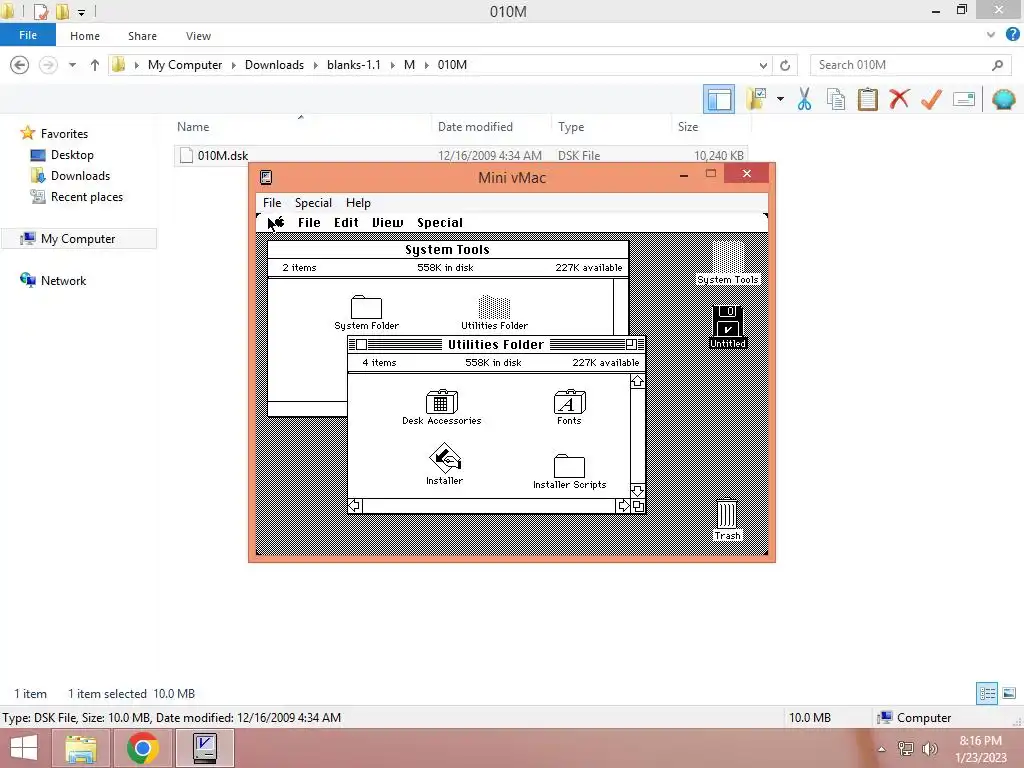Viewport: 1024px width, 768px height.
Task: Click the Copy icon in Explorer toolbar
Action: 836,99
